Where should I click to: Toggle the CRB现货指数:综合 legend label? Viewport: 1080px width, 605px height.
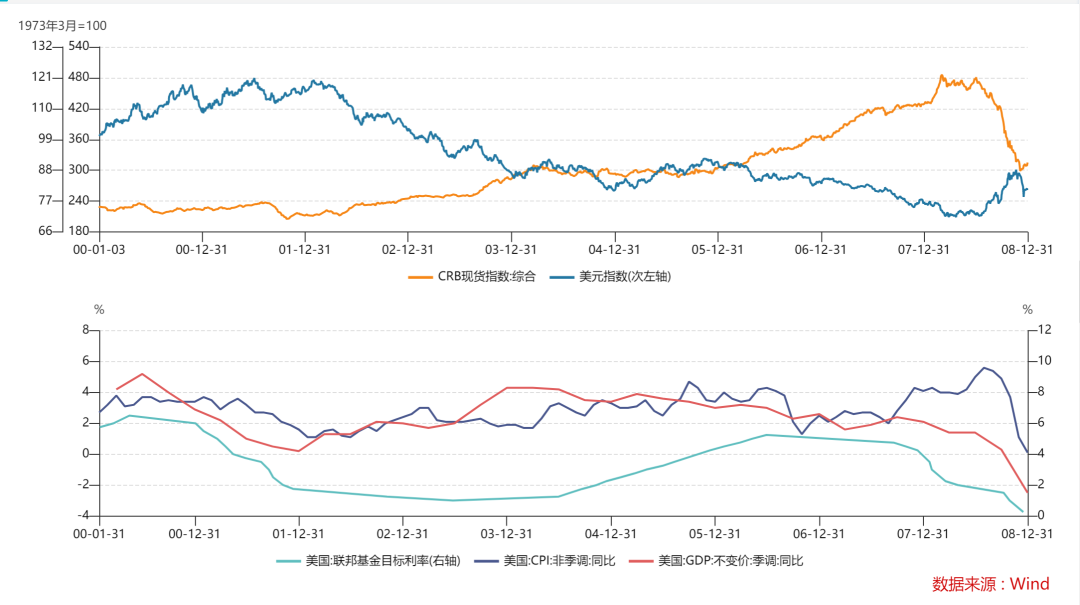(486, 277)
